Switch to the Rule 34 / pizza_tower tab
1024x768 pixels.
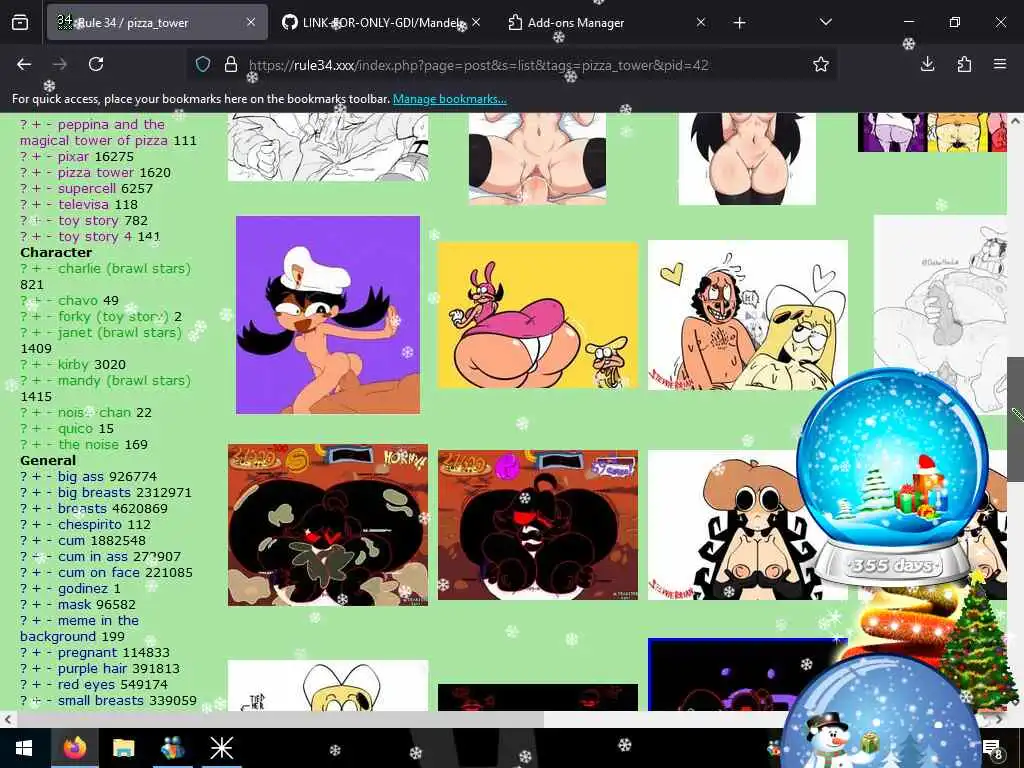pyautogui.click(x=157, y=22)
